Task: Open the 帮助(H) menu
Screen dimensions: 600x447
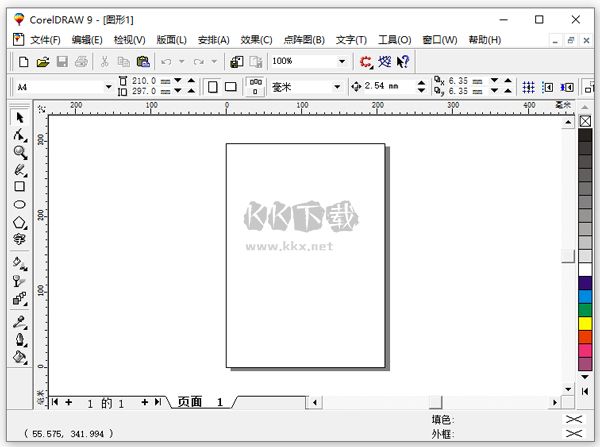Action: coord(485,40)
